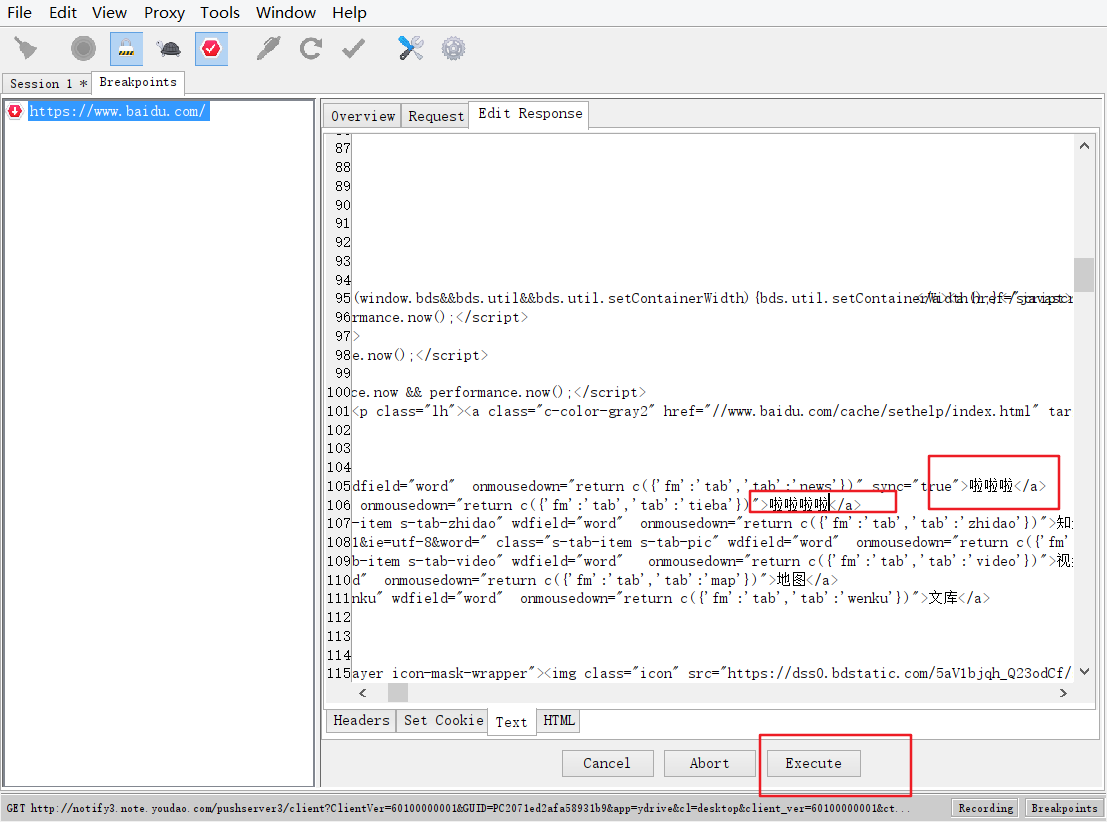Click the Abort button
This screenshot has height=822, width=1107.
pos(710,763)
